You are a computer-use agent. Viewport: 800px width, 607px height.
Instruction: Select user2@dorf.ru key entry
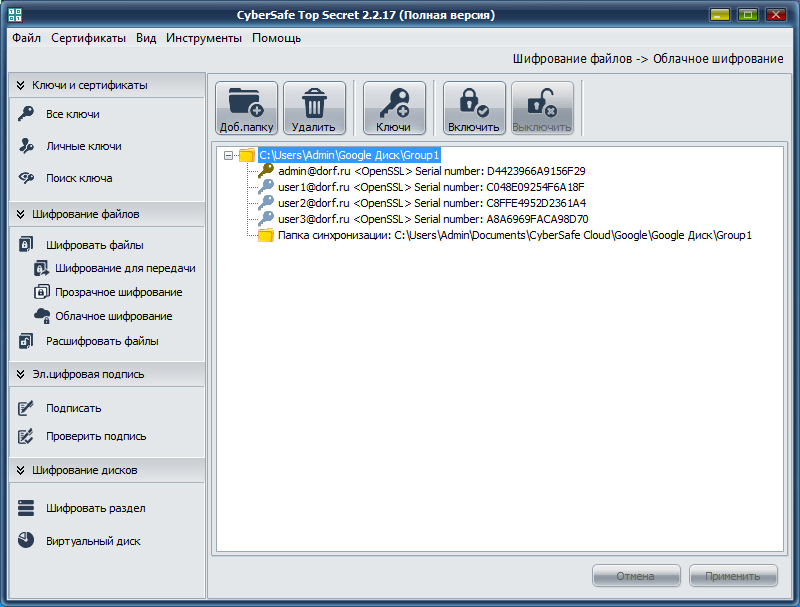coord(432,203)
